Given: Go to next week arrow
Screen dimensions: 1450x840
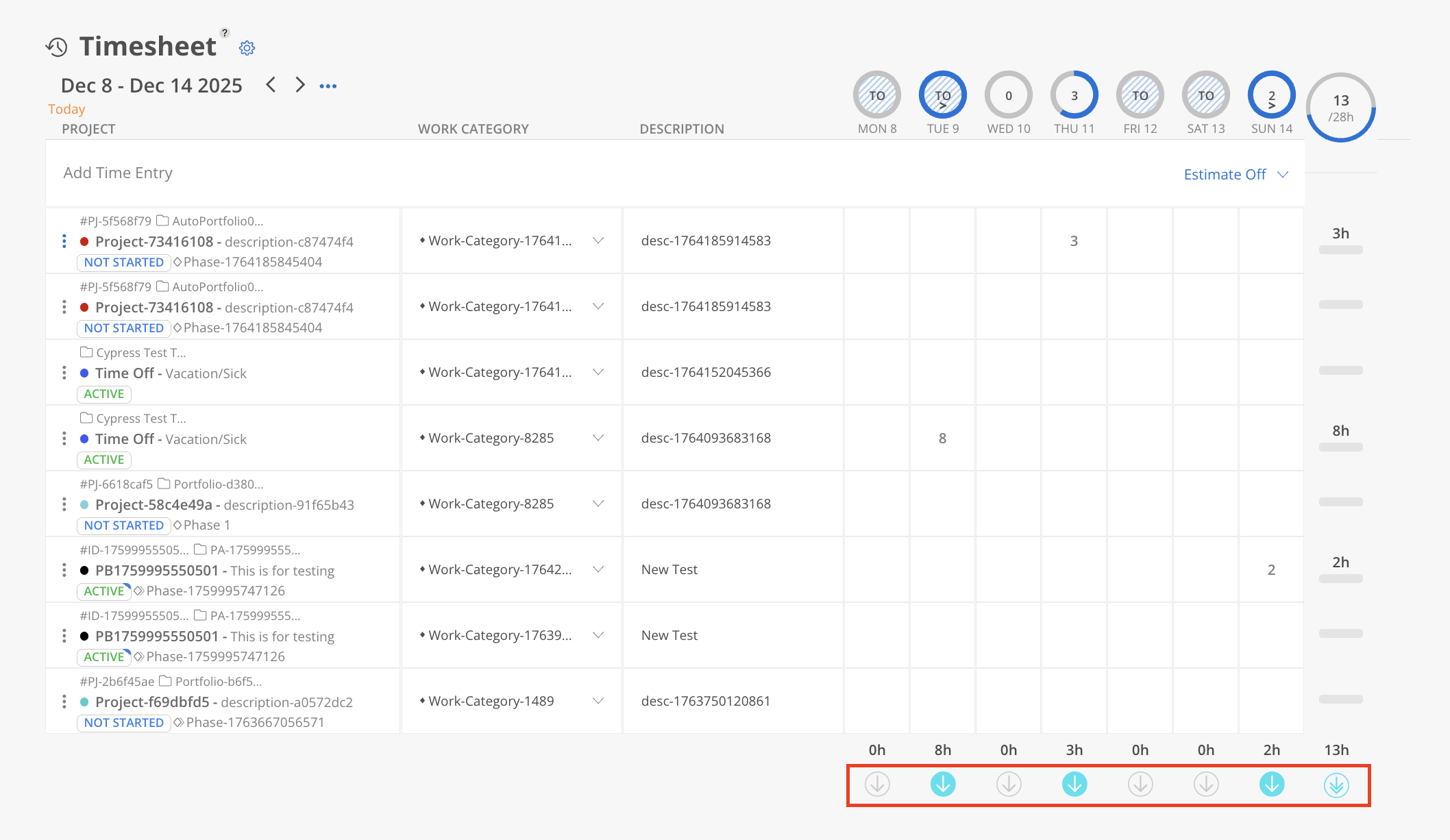Looking at the screenshot, I should coord(299,85).
